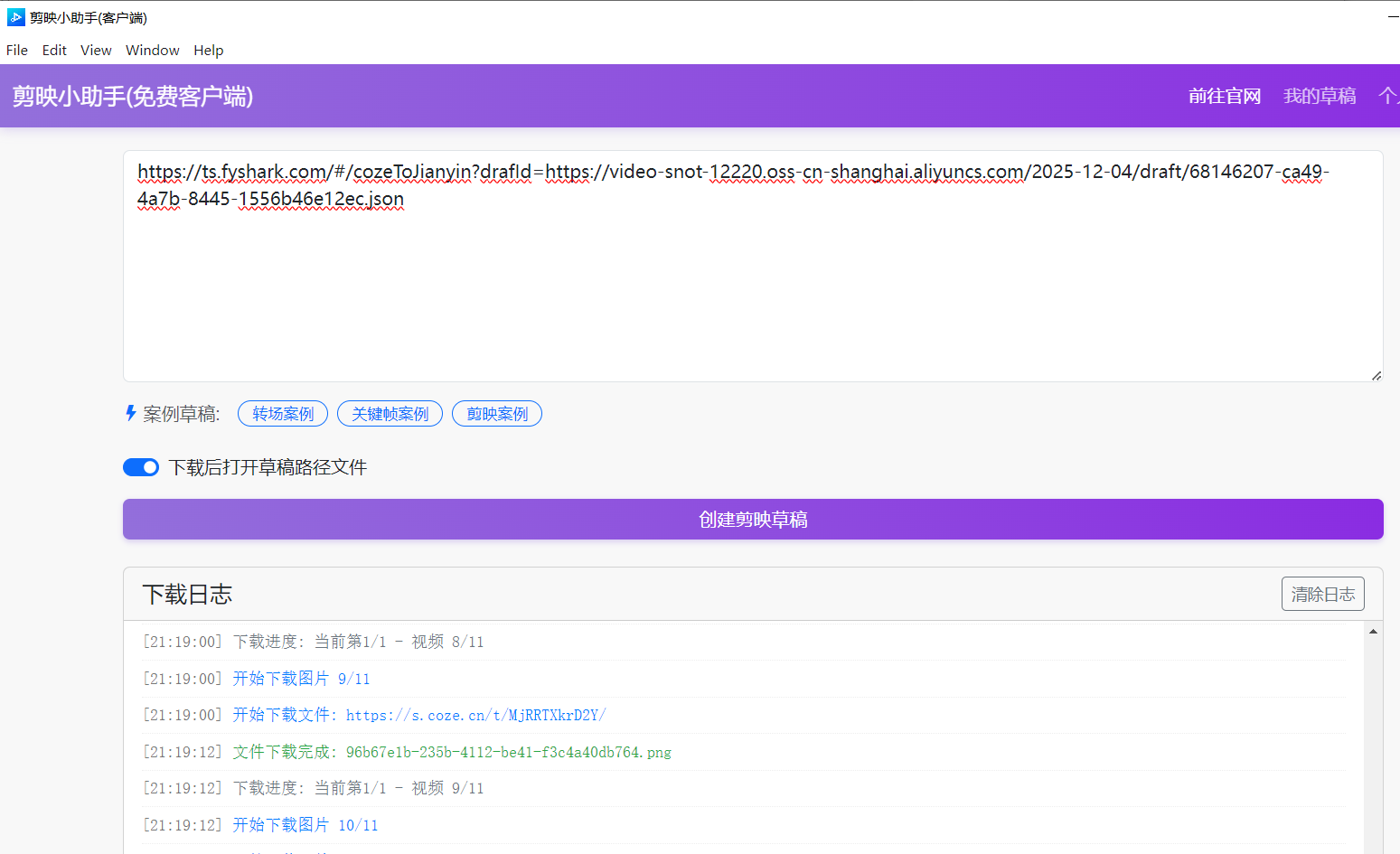Click the lightning bolt icon beside 案例草稿
1400x854 pixels.
[x=131, y=413]
